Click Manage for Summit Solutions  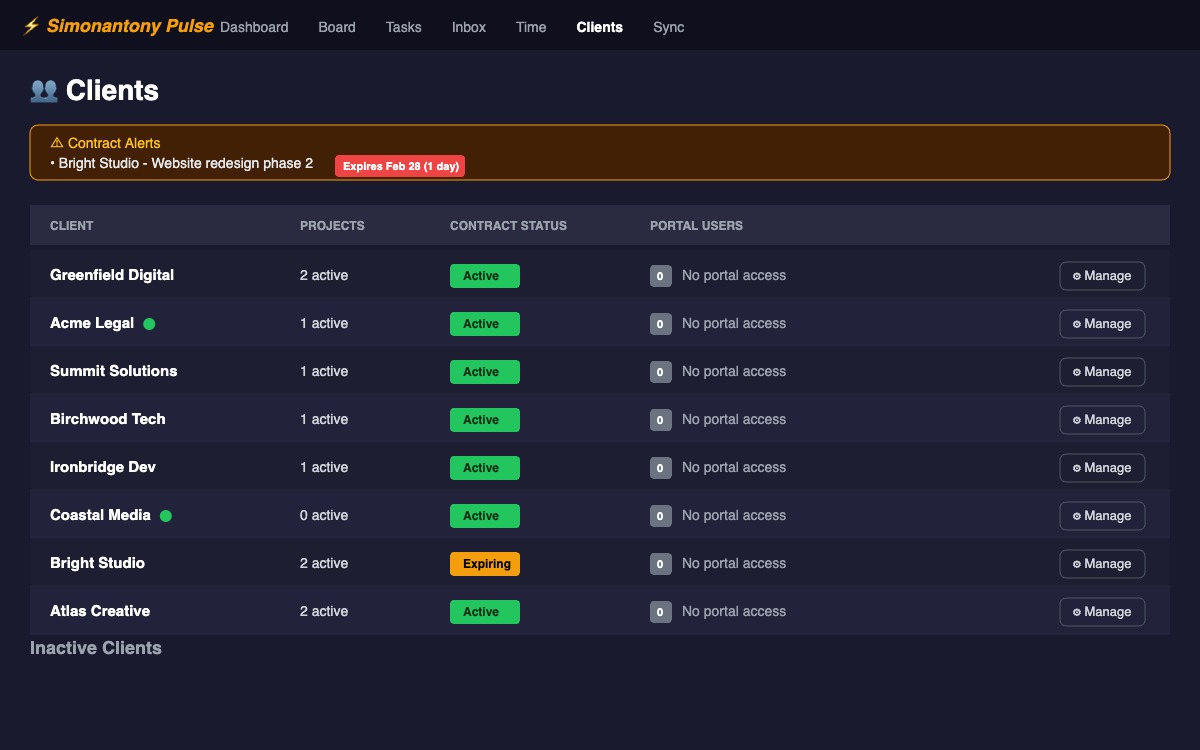tap(1102, 371)
